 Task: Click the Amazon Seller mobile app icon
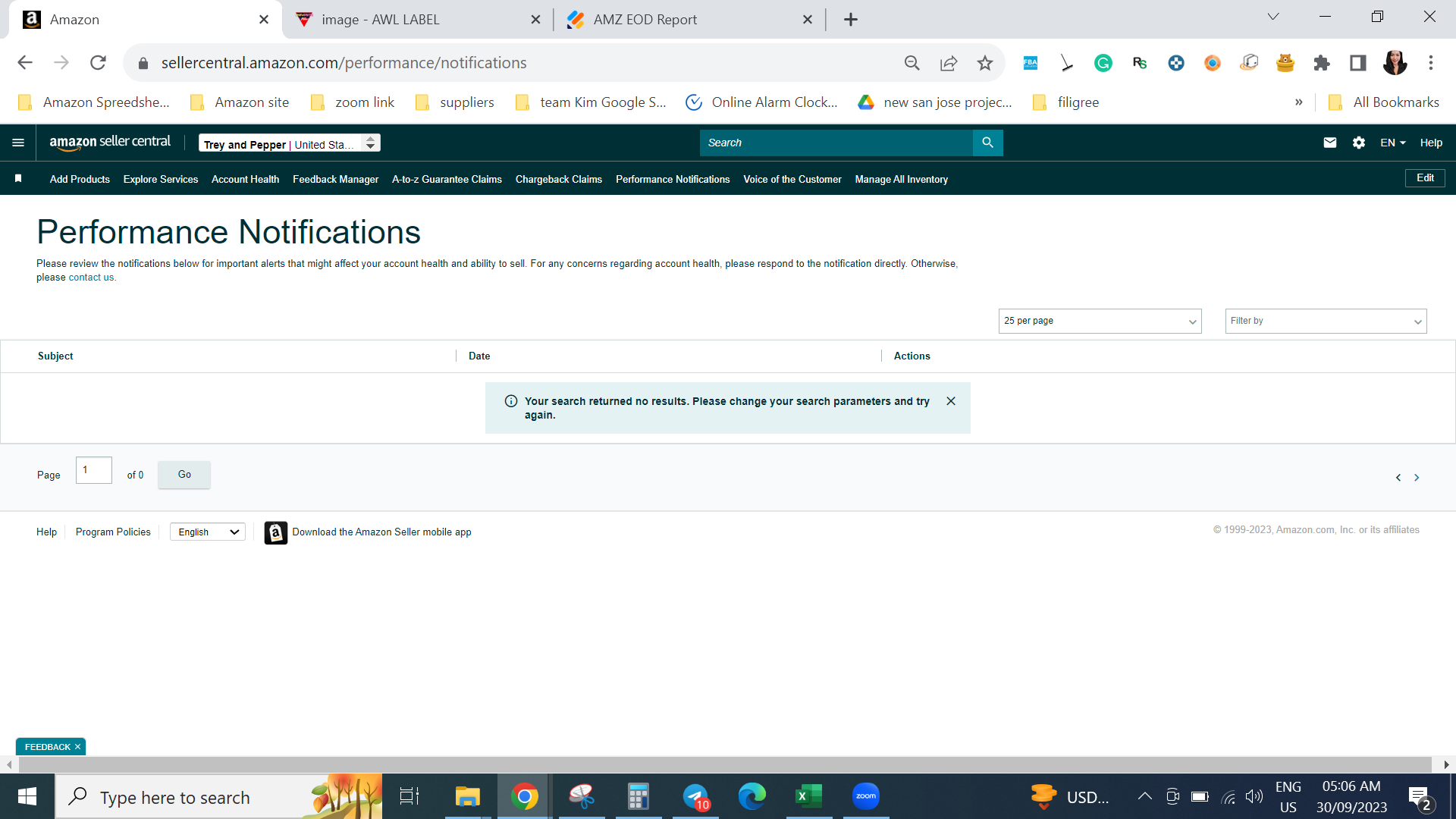(x=276, y=532)
